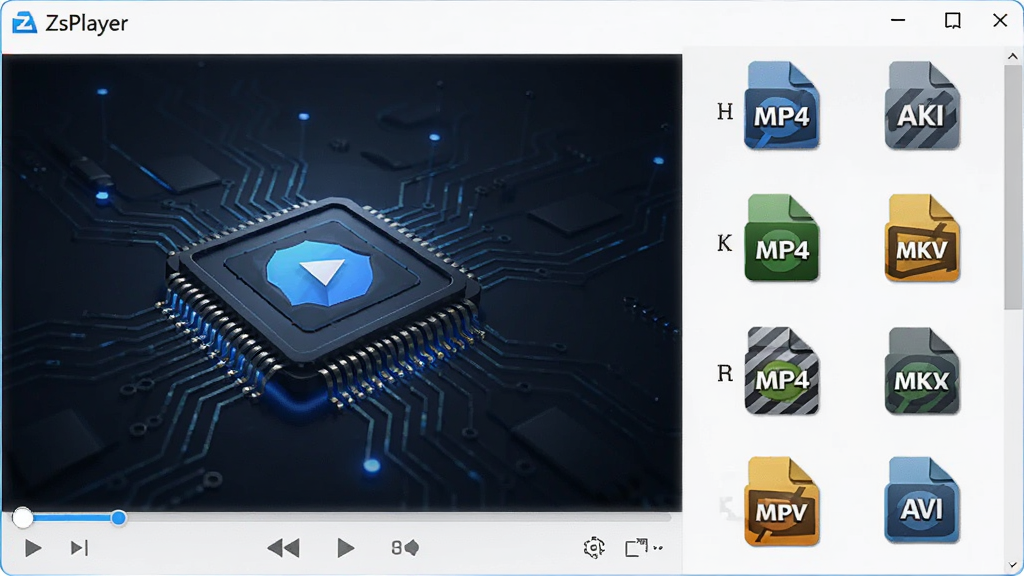Click the rewind double-arrow button
Screen dimensions: 1024x576
click(283, 547)
